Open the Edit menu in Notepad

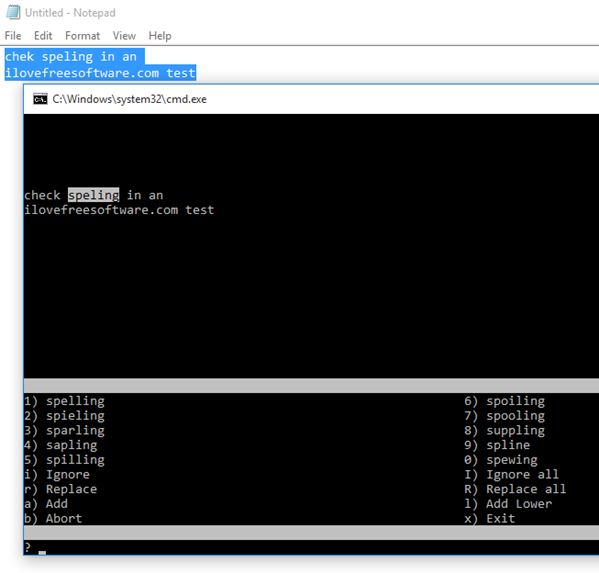[x=43, y=36]
